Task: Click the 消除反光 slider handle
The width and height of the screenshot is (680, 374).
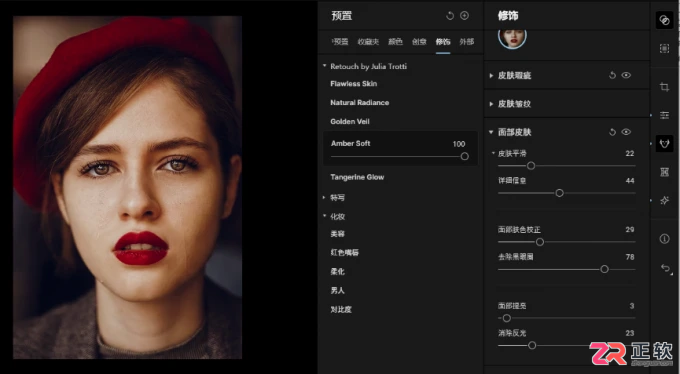Action: [x=532, y=345]
